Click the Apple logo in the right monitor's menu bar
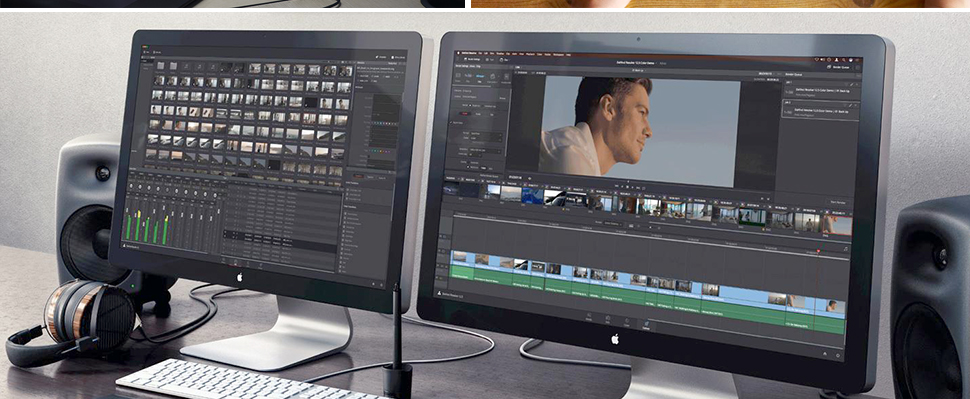This screenshot has width=970, height=399. pyautogui.click(x=458, y=53)
